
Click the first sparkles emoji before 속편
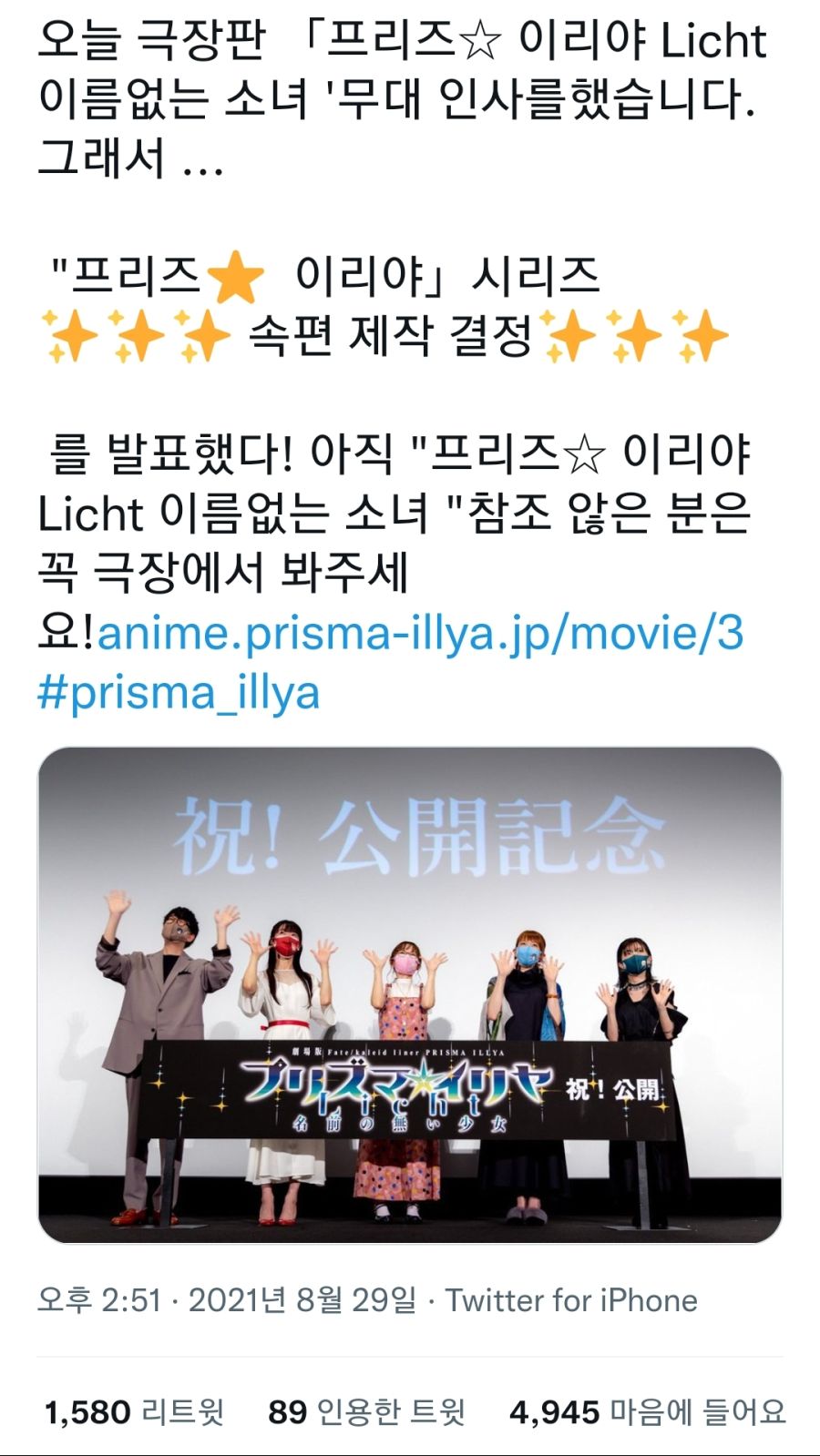pyautogui.click(x=69, y=336)
